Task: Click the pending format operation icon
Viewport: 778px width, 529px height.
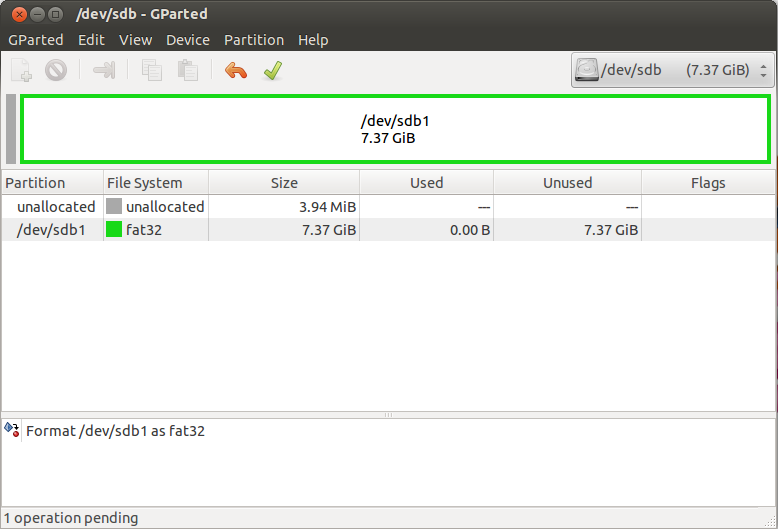Action: click(x=12, y=429)
